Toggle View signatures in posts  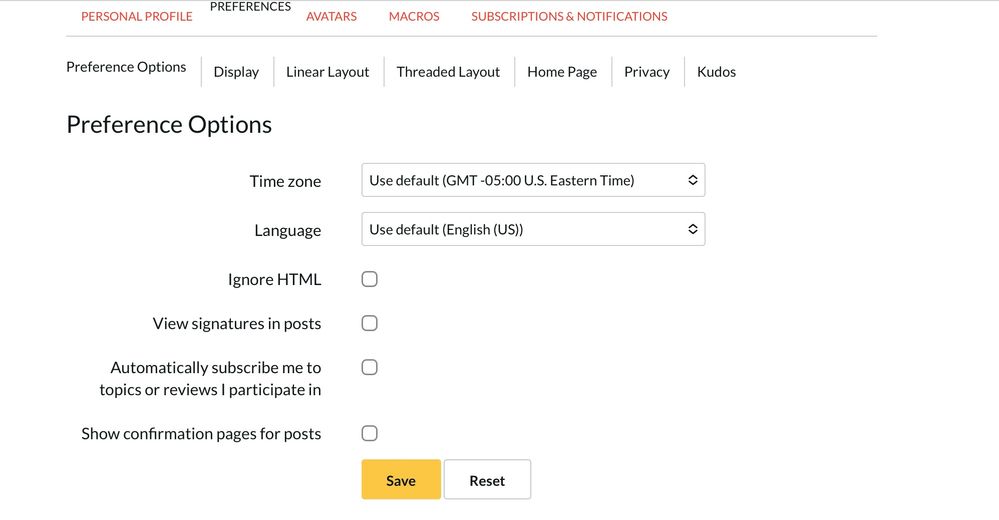[369, 323]
